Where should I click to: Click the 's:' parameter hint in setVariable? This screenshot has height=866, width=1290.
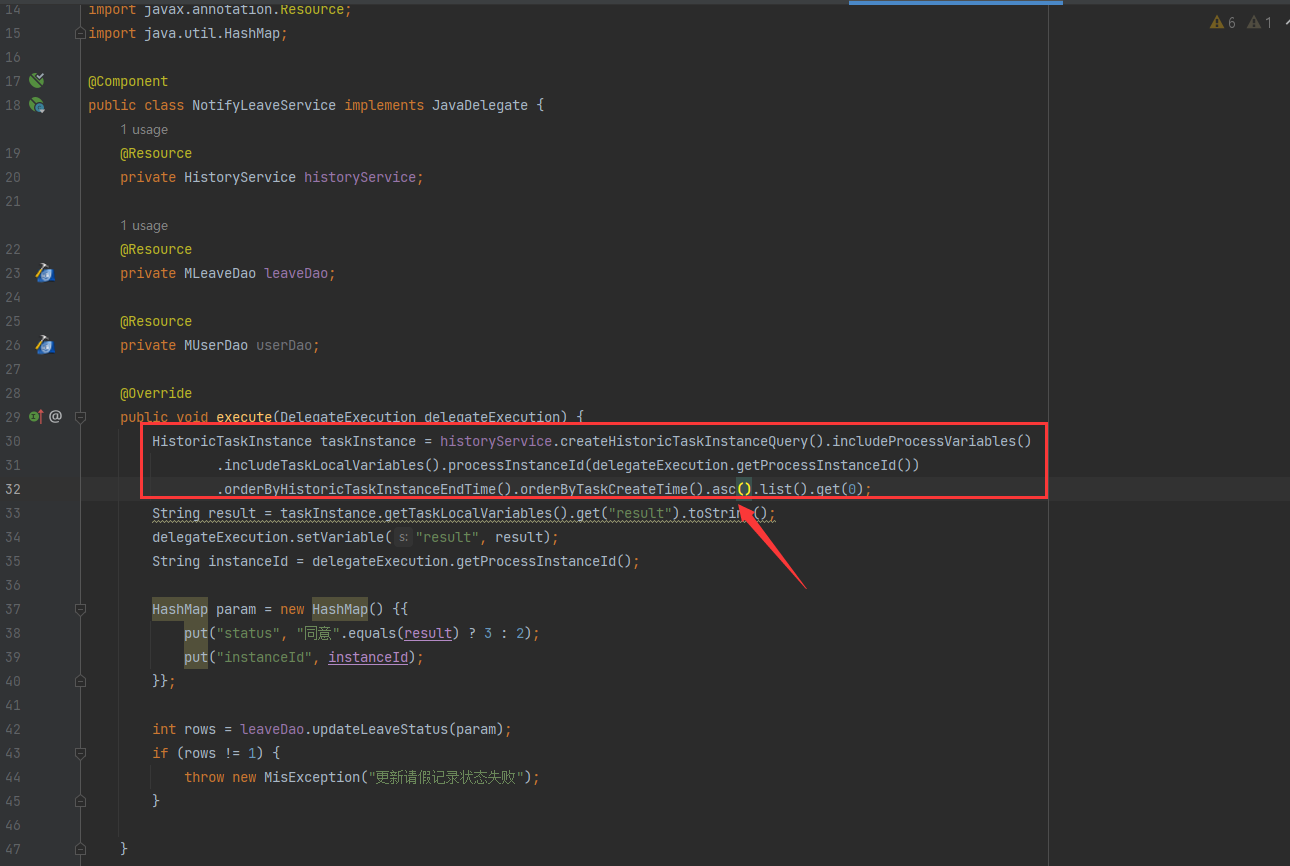pyautogui.click(x=404, y=537)
